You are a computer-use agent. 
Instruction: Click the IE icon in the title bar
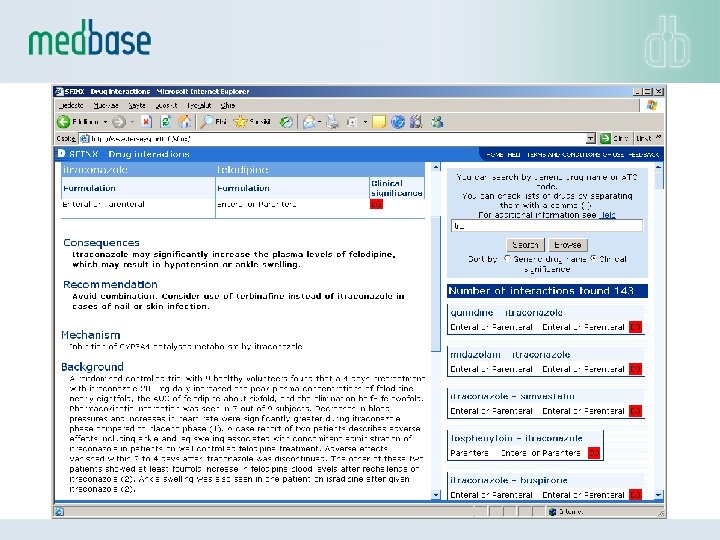tap(59, 91)
